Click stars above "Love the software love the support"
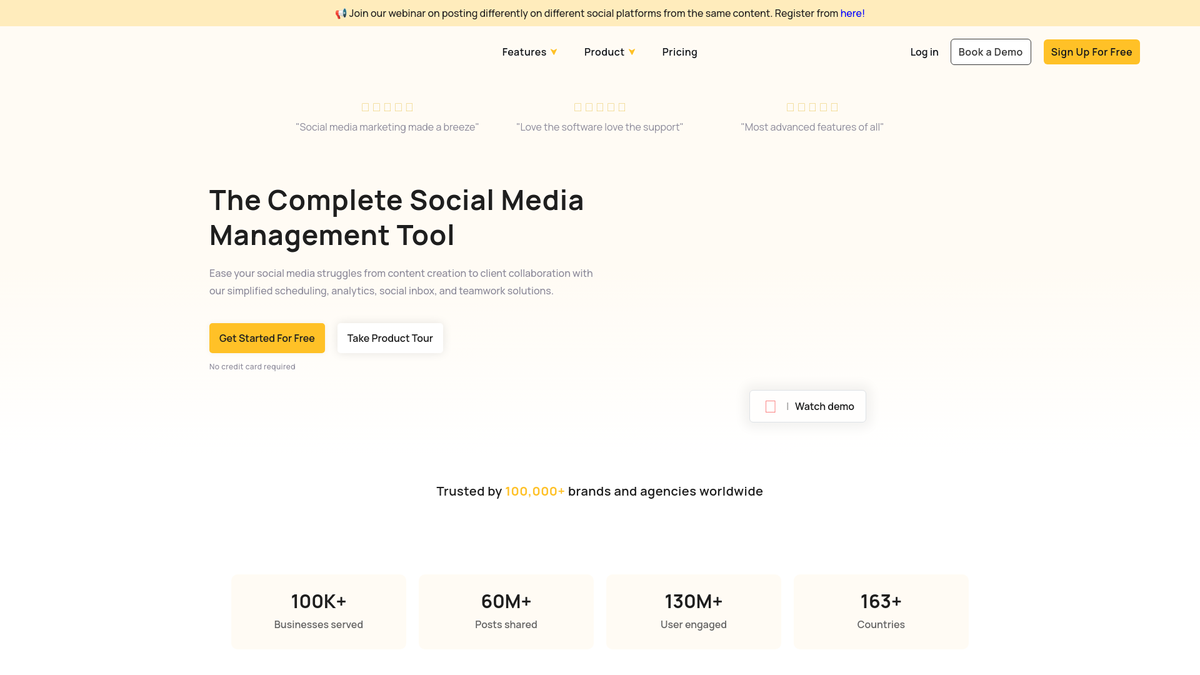 pos(600,107)
